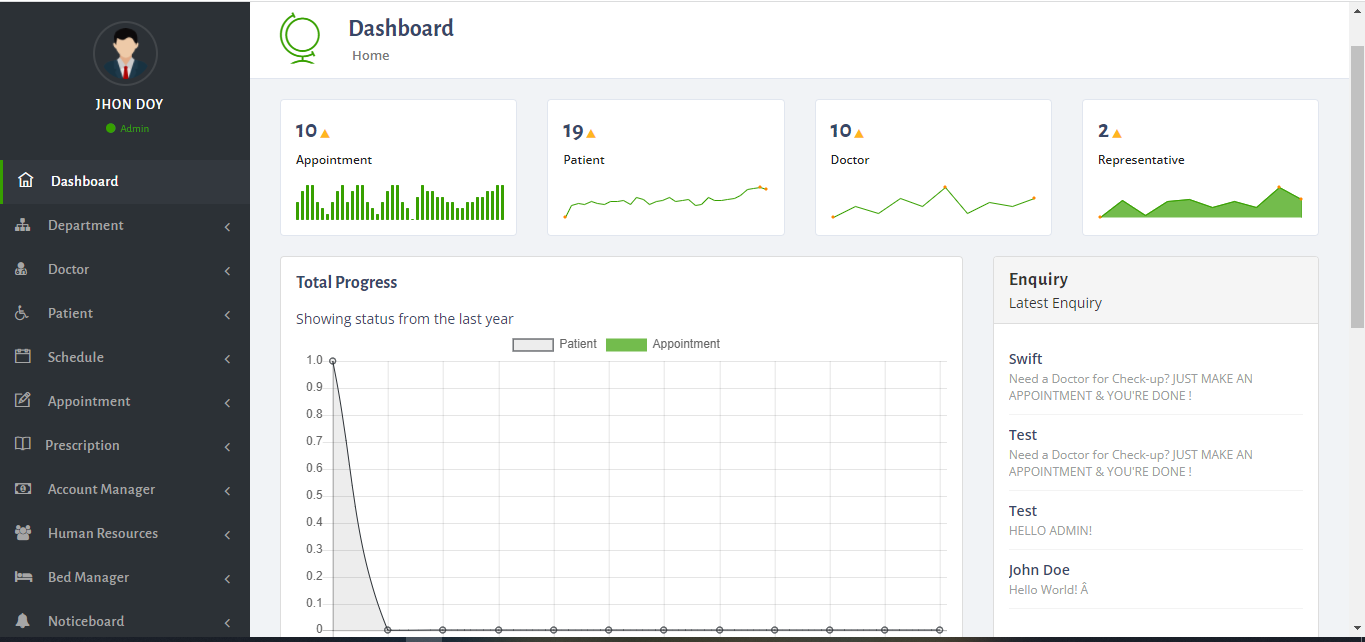Open the Dashboard menu item
1365x642 pixels.
[x=85, y=181]
